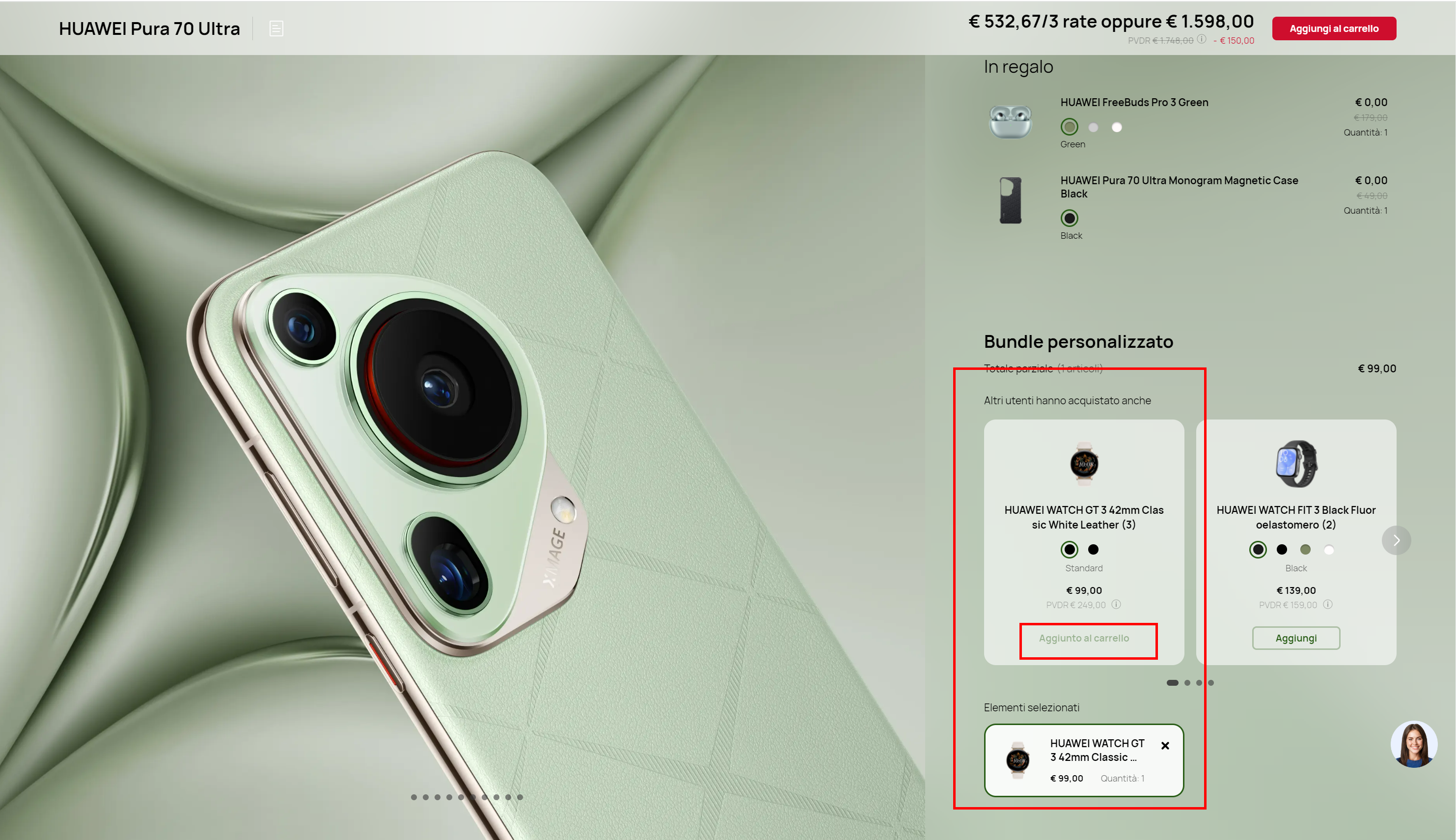Select Green color for FreeBuds Pro 3
This screenshot has height=840, width=1456.
tap(1069, 127)
